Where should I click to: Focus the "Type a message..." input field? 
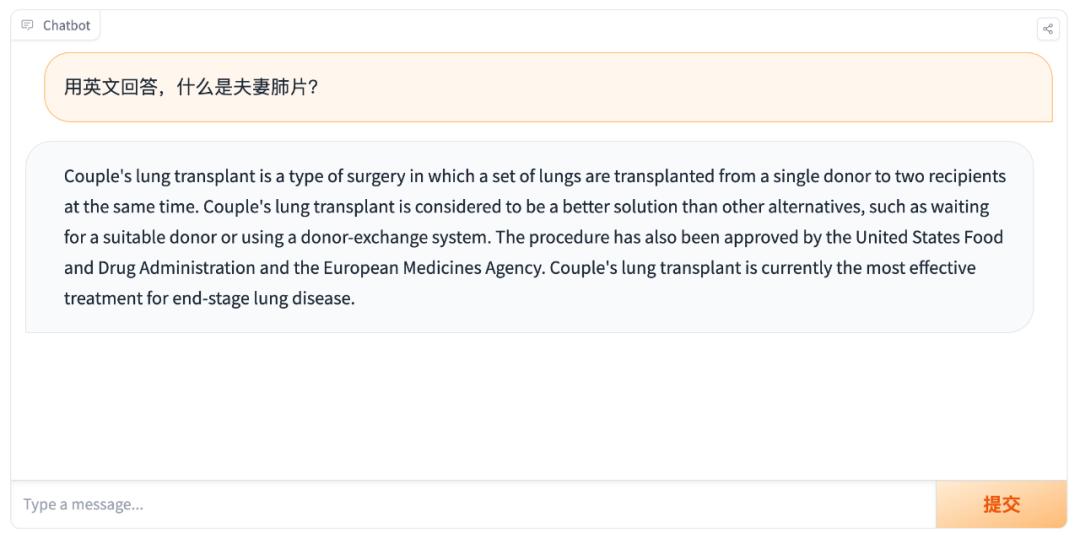pos(470,504)
